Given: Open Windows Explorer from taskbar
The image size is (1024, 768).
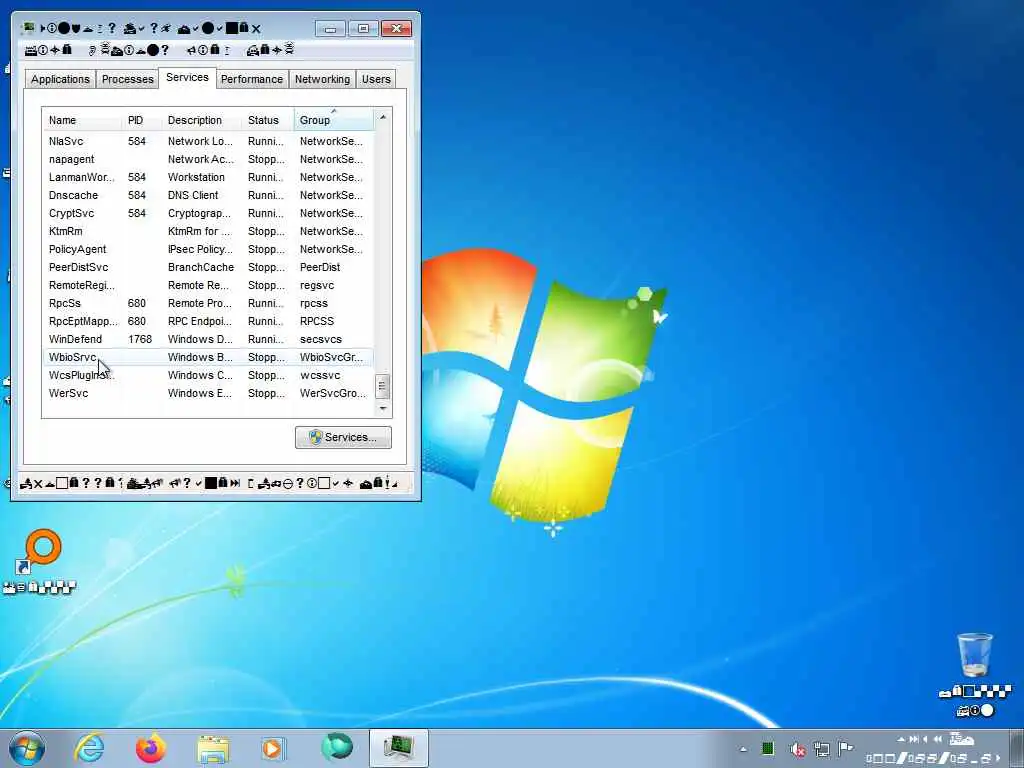Looking at the screenshot, I should (x=213, y=748).
